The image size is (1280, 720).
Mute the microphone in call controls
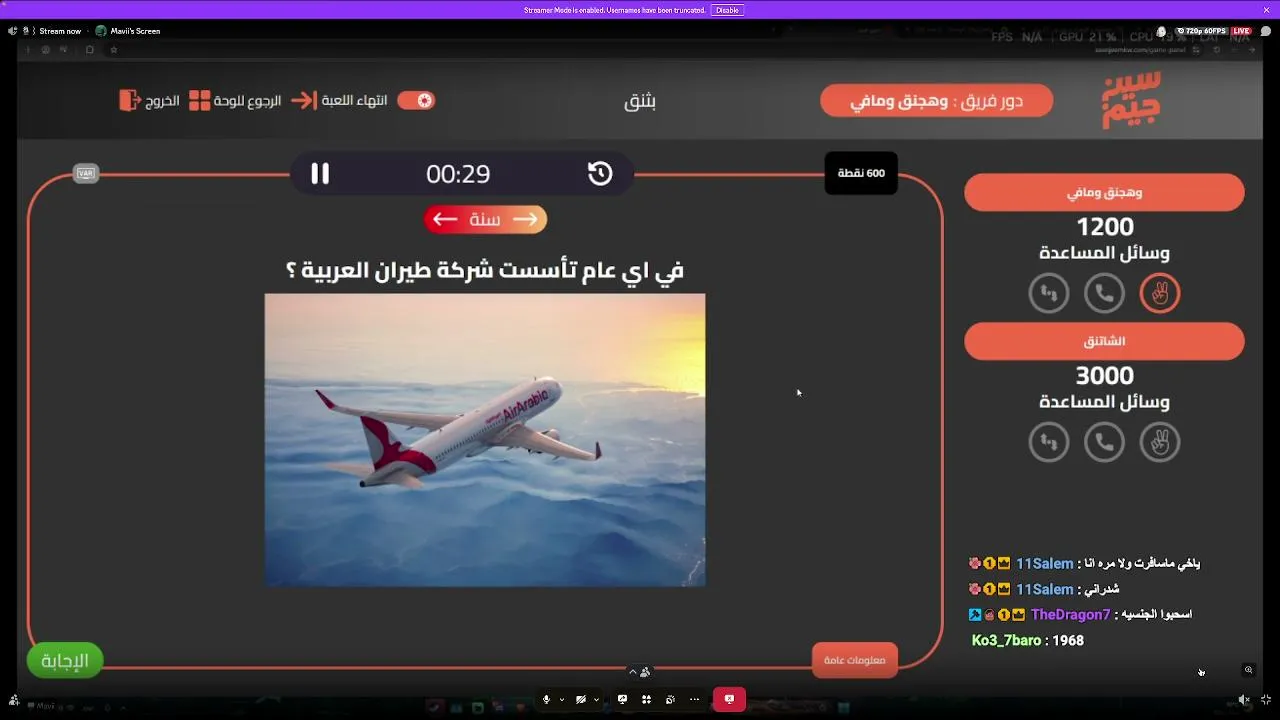click(546, 699)
